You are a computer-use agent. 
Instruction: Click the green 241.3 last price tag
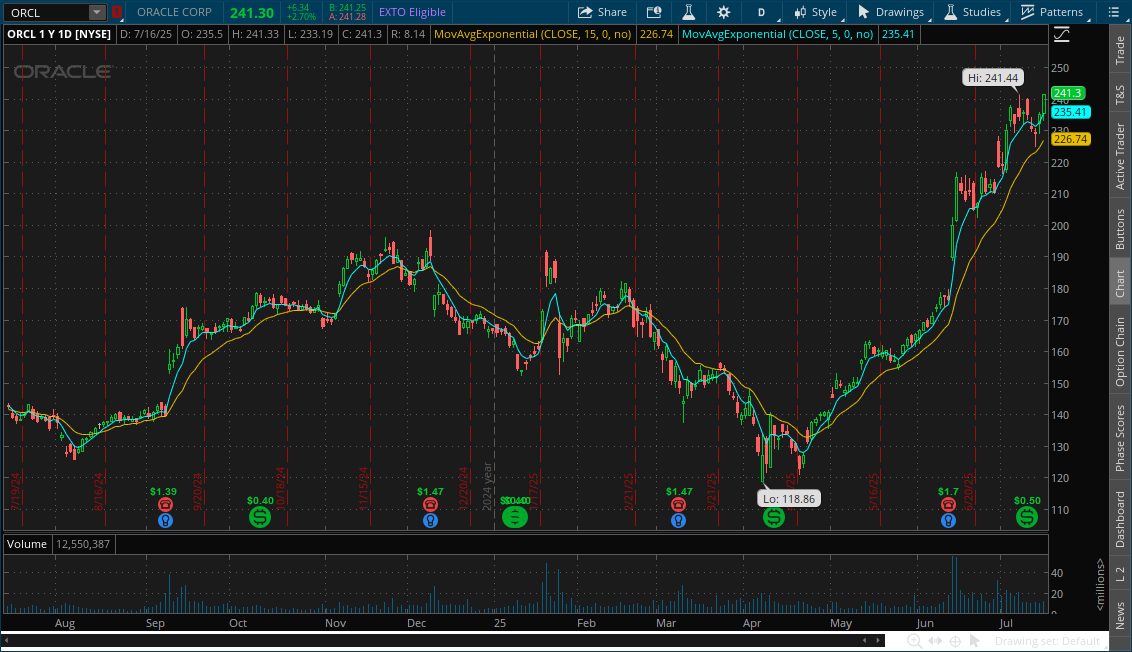1068,93
